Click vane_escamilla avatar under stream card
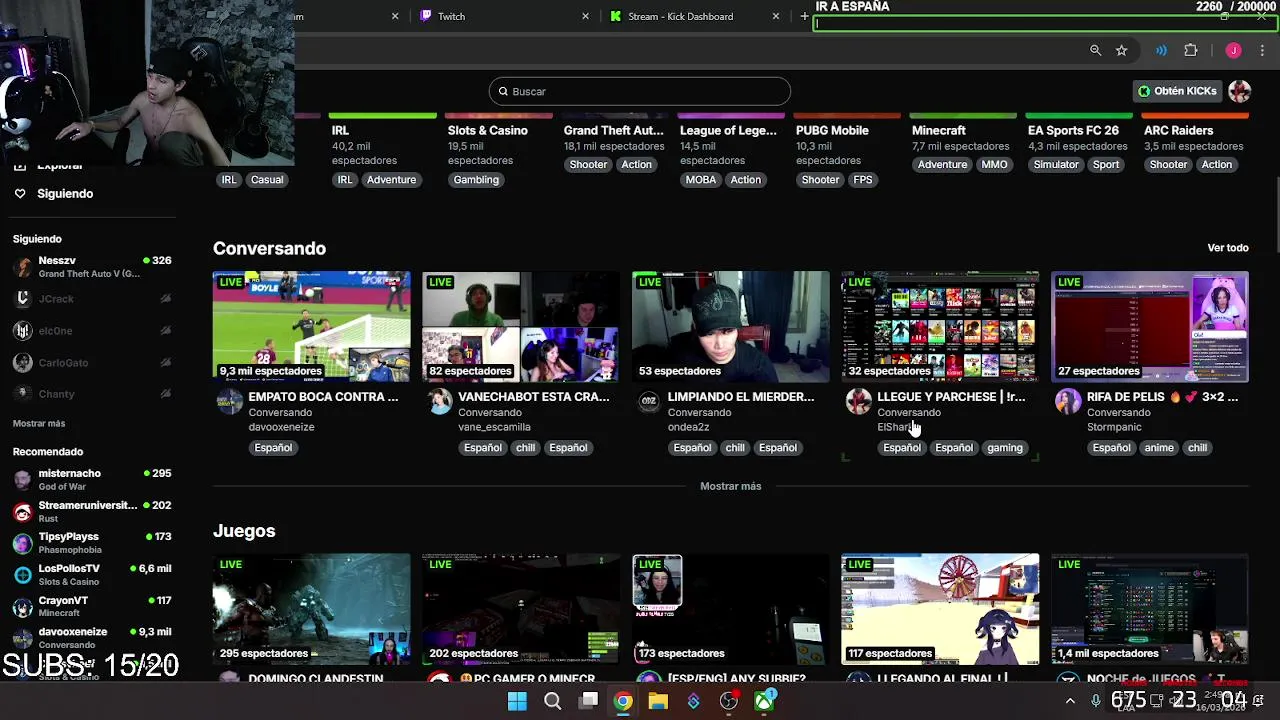This screenshot has height=720, width=1280. (x=440, y=402)
